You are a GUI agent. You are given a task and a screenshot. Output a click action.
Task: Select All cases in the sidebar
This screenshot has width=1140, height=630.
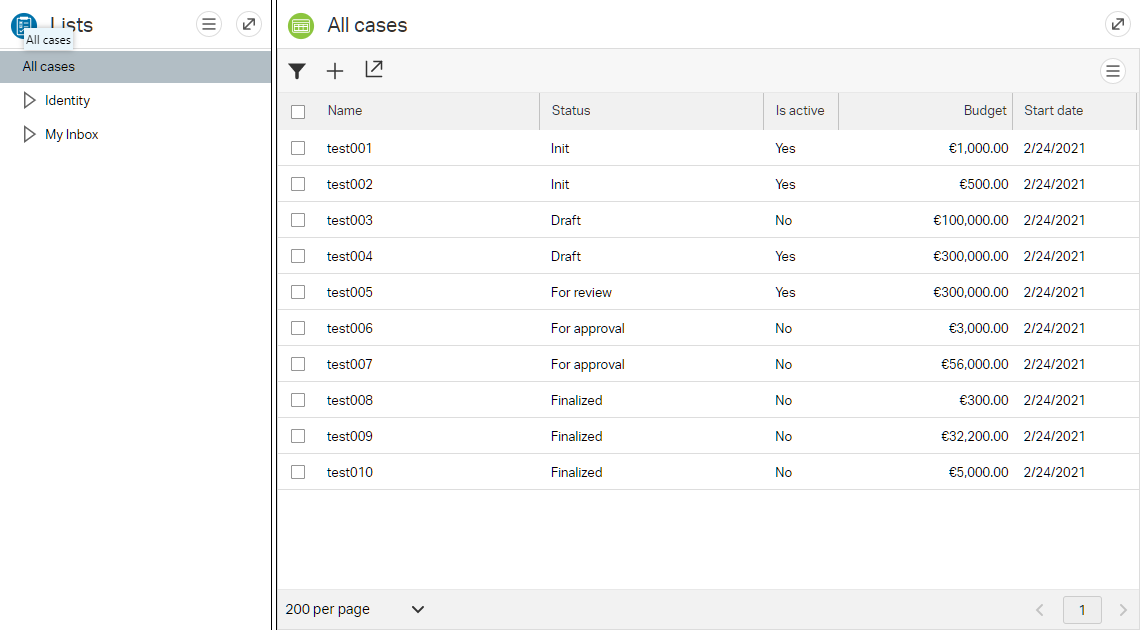[x=49, y=67]
